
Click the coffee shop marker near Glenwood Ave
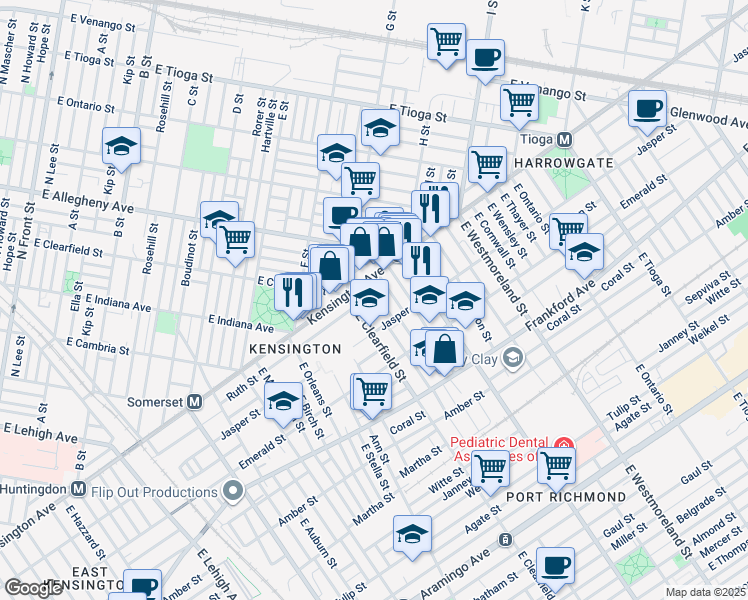(647, 108)
